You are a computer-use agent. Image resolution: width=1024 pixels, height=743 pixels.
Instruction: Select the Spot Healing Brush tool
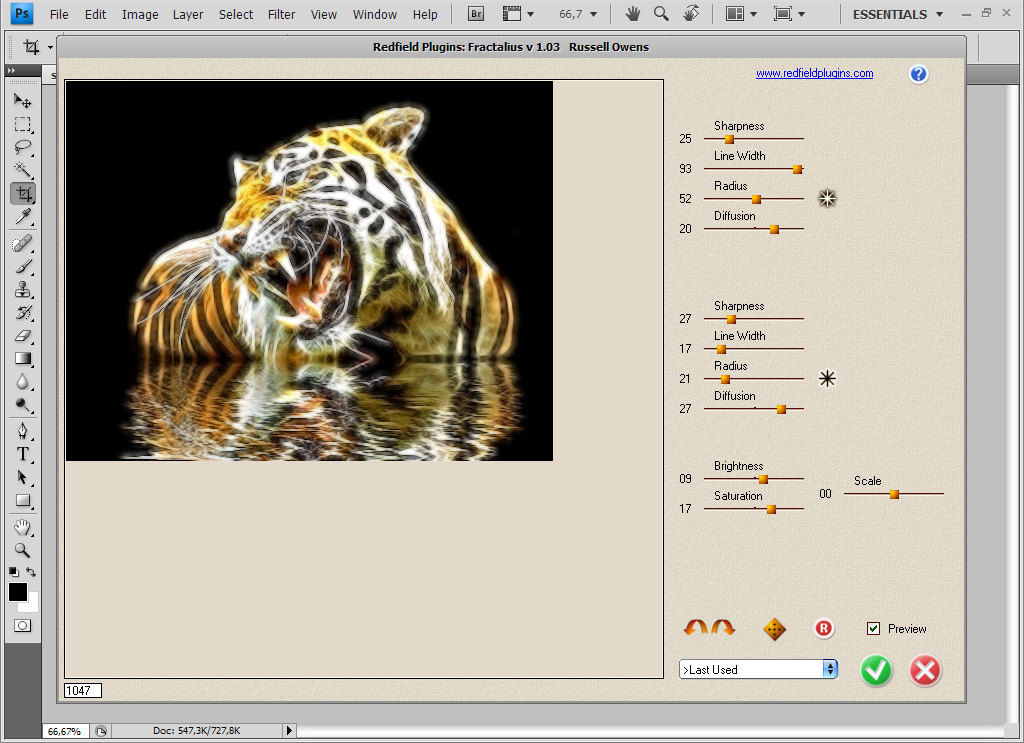pos(23,244)
